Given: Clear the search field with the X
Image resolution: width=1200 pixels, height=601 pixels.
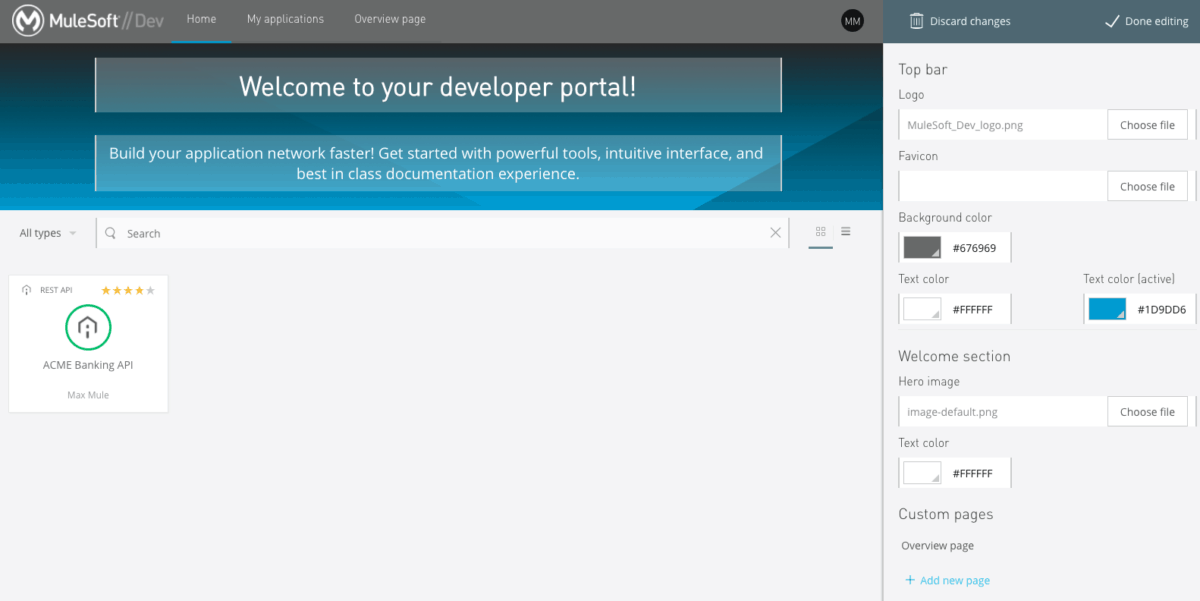Looking at the screenshot, I should pyautogui.click(x=775, y=232).
